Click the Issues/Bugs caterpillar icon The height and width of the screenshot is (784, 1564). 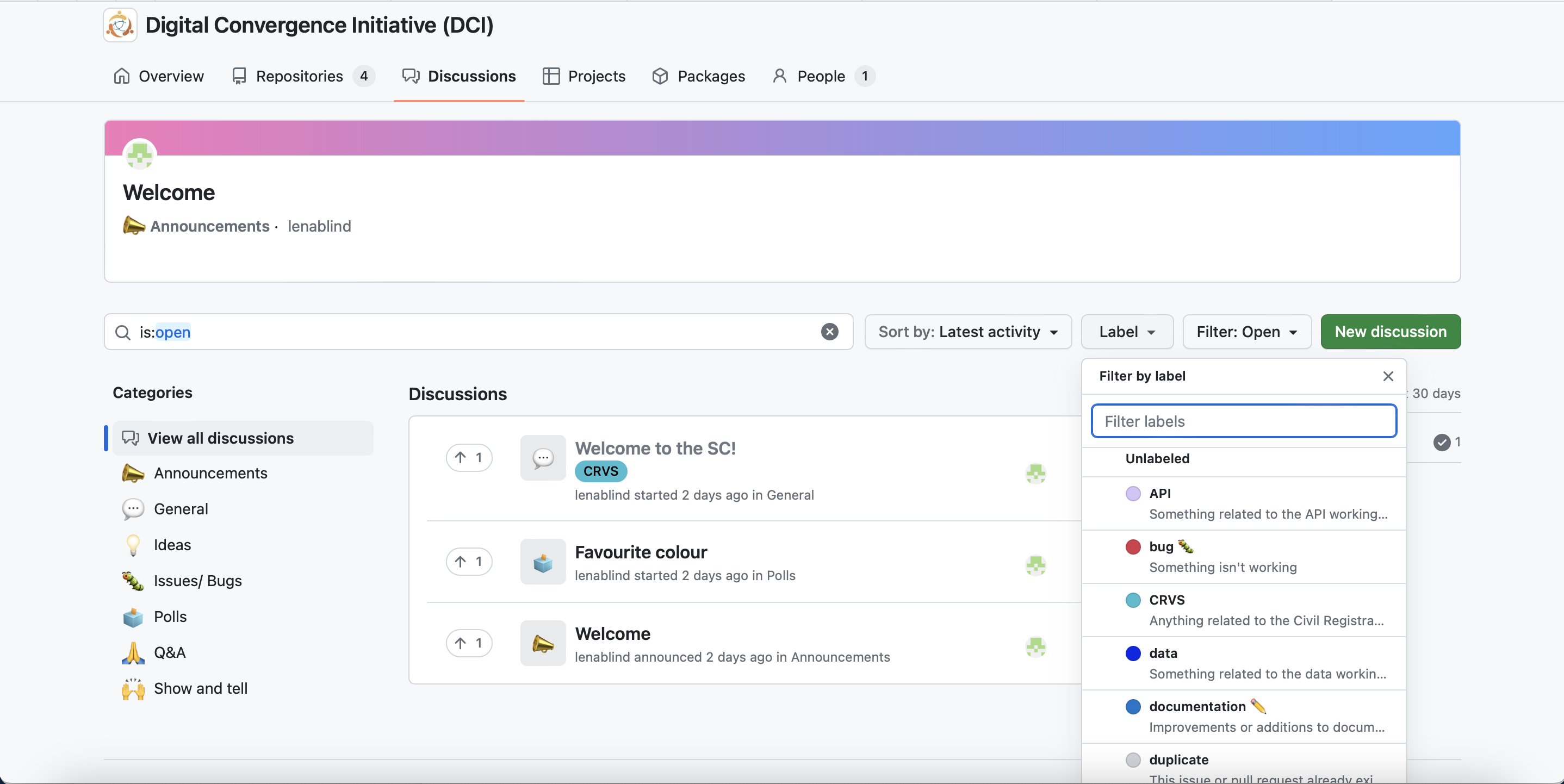[133, 581]
